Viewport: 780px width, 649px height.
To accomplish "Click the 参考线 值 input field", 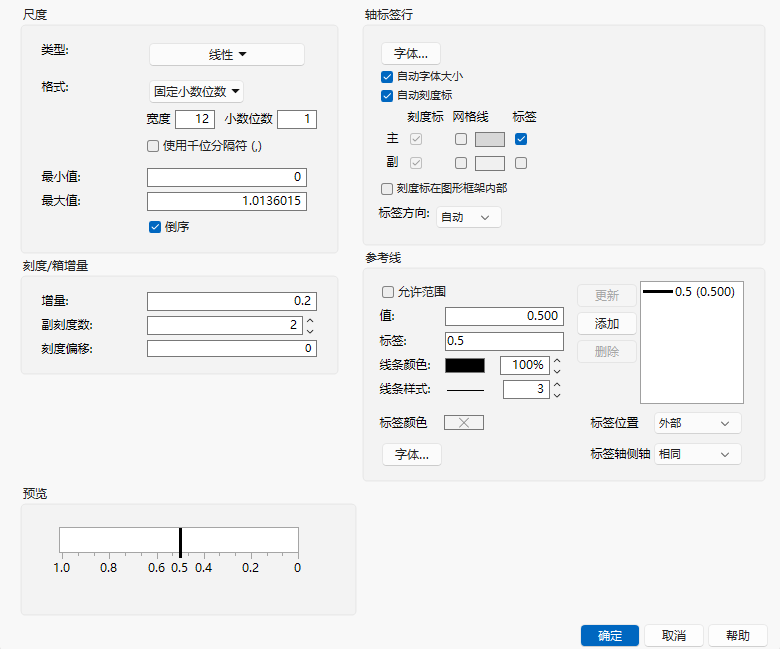I will [x=504, y=316].
